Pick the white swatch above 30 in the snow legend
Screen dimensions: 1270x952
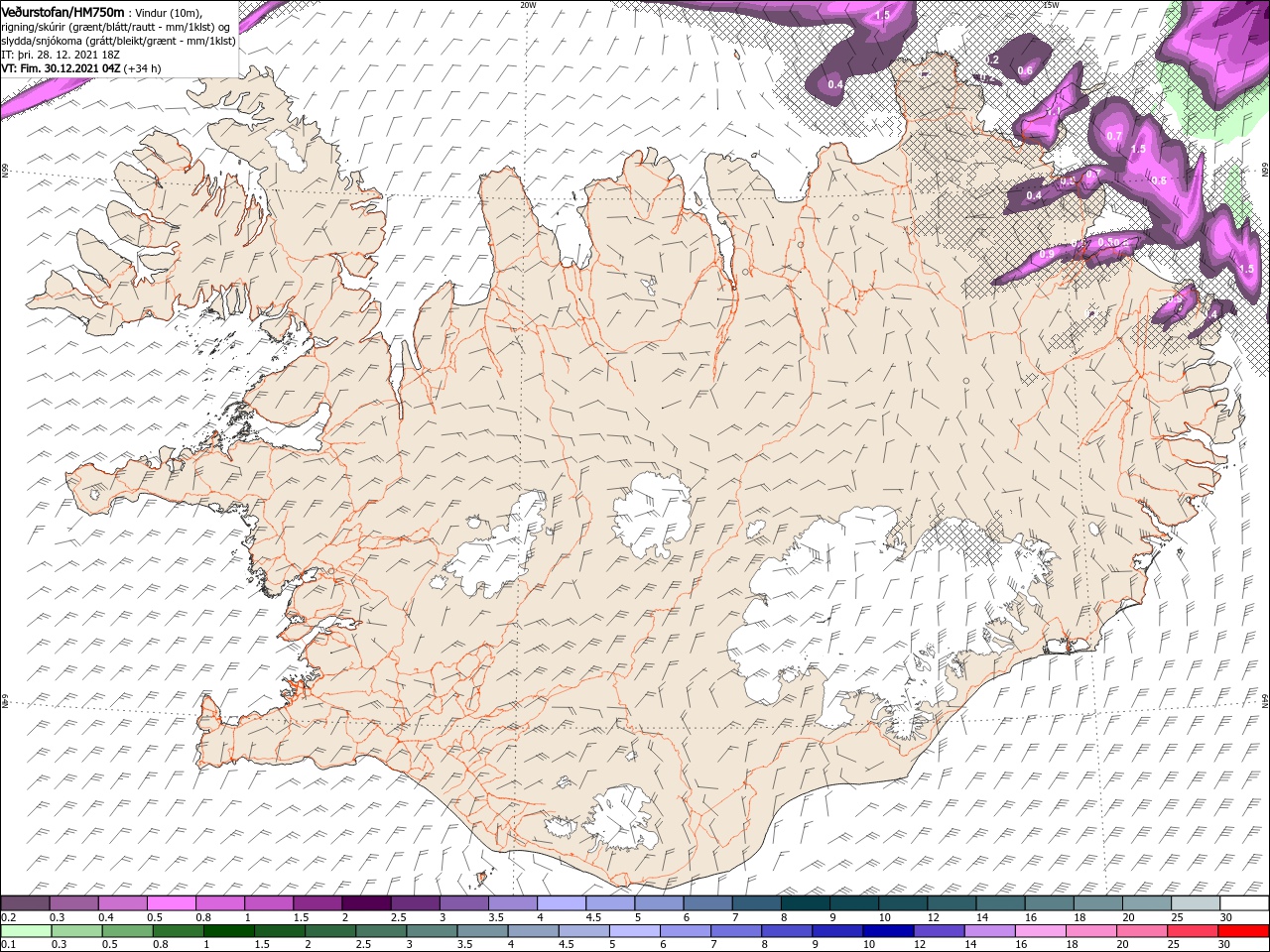1245,902
